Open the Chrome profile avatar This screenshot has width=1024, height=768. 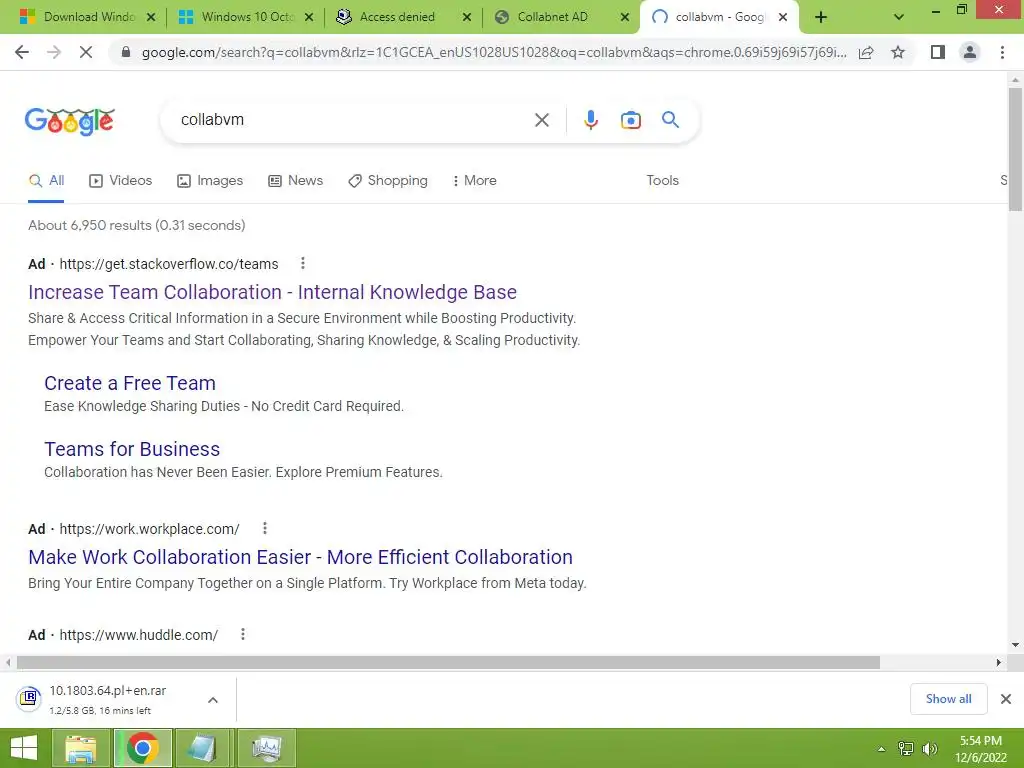[970, 52]
